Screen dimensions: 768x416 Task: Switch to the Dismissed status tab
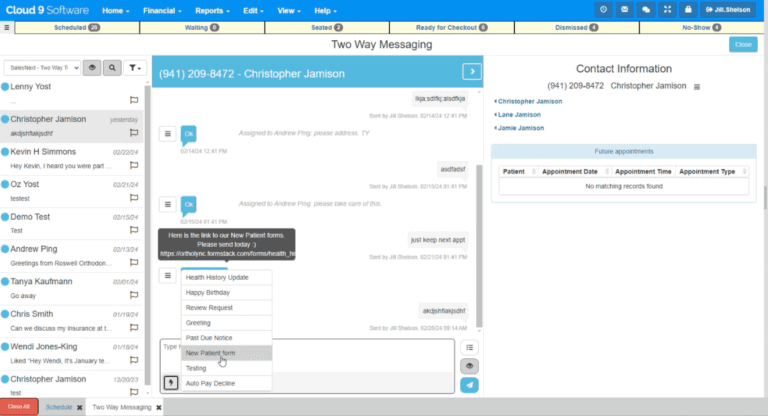coord(576,27)
